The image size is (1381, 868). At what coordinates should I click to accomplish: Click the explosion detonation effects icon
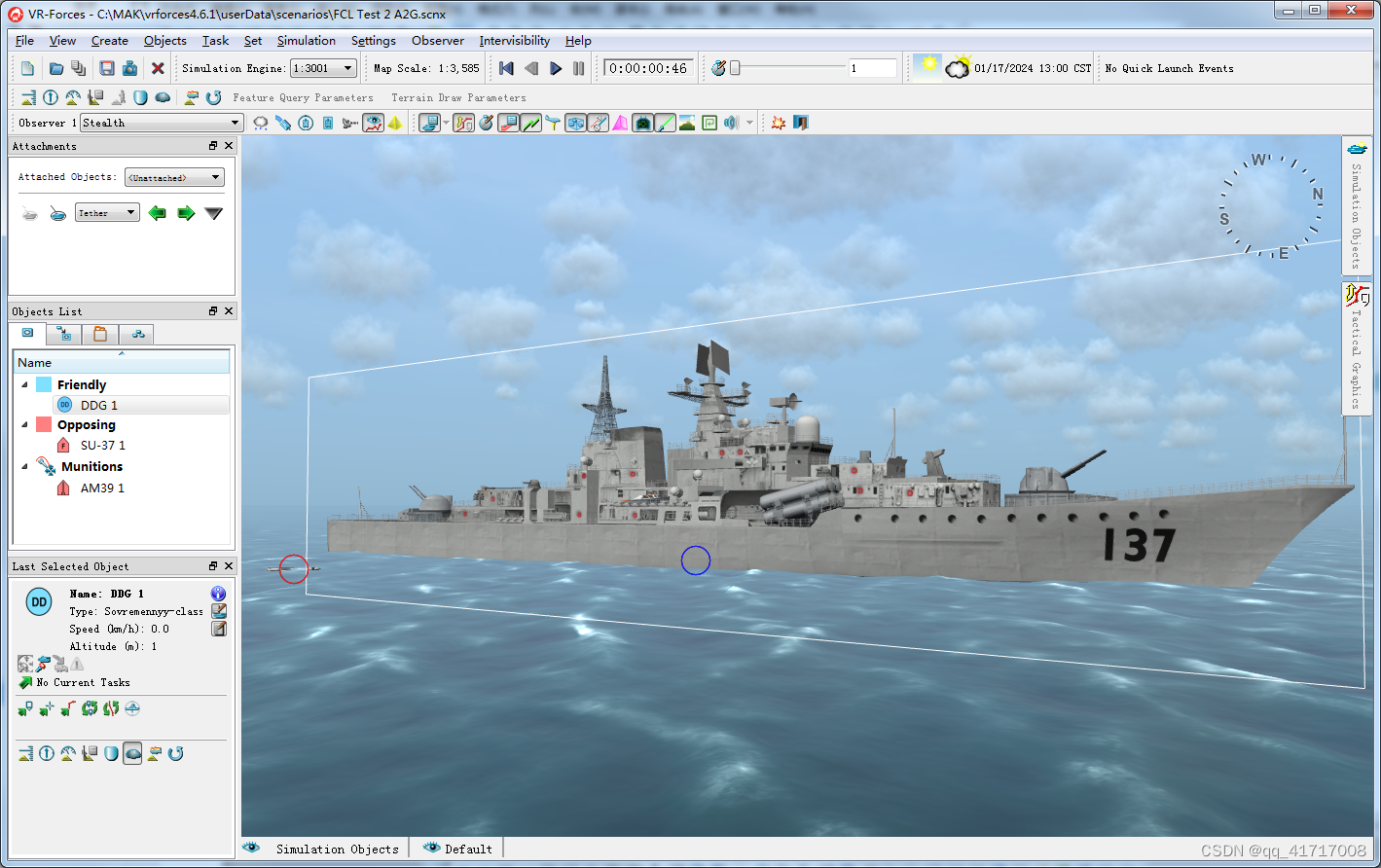click(779, 123)
